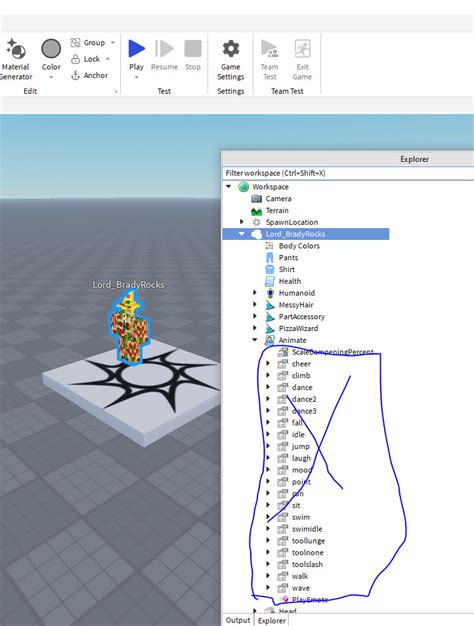This screenshot has height=626, width=474.
Task: Expand the SpawnLocation node
Action: tap(242, 222)
